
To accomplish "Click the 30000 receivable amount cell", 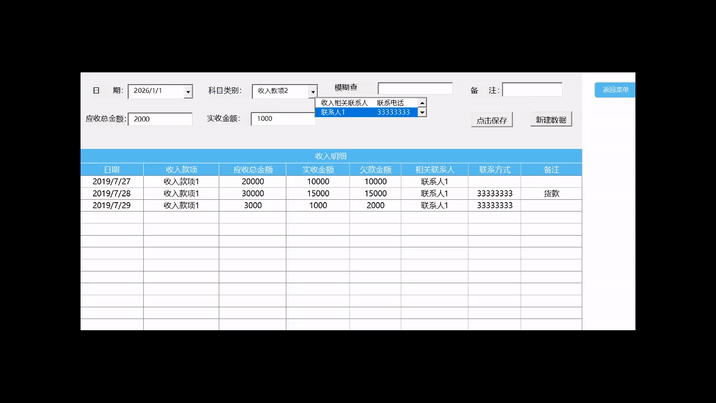I will (253, 194).
